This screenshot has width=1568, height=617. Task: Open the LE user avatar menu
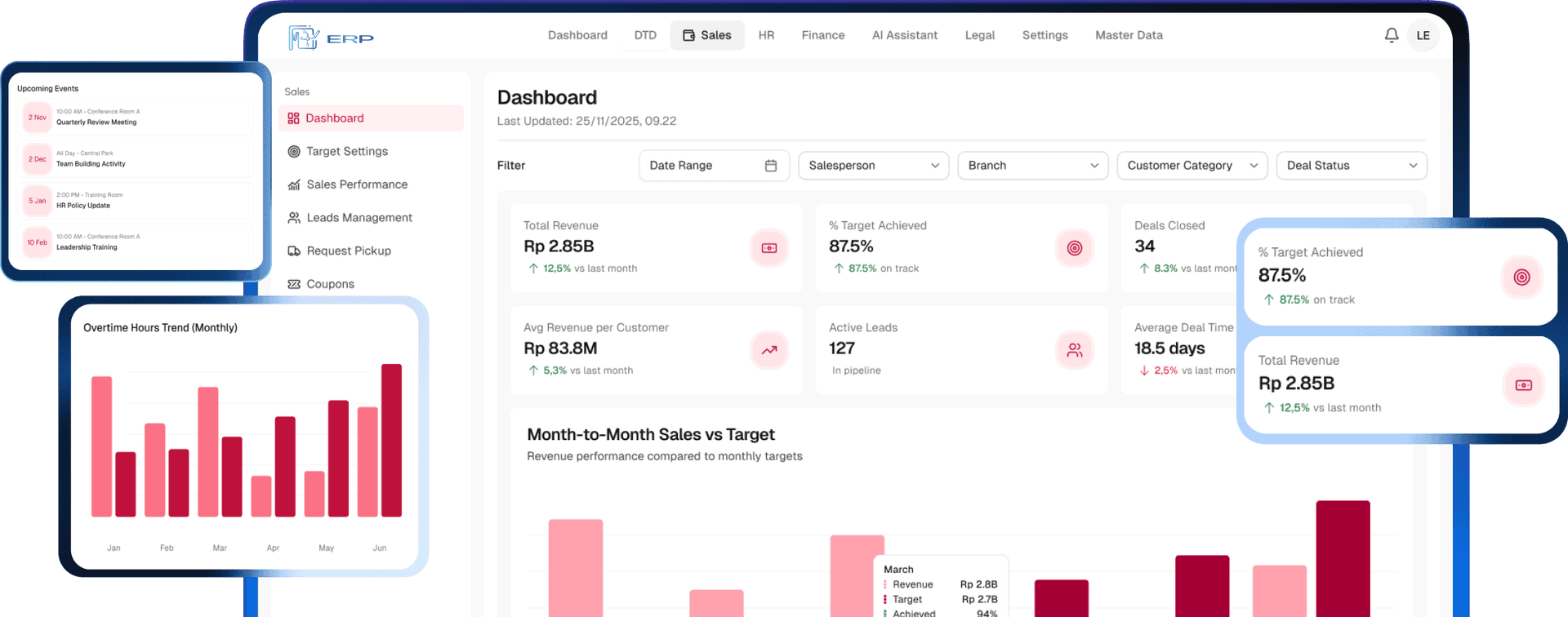click(x=1423, y=35)
